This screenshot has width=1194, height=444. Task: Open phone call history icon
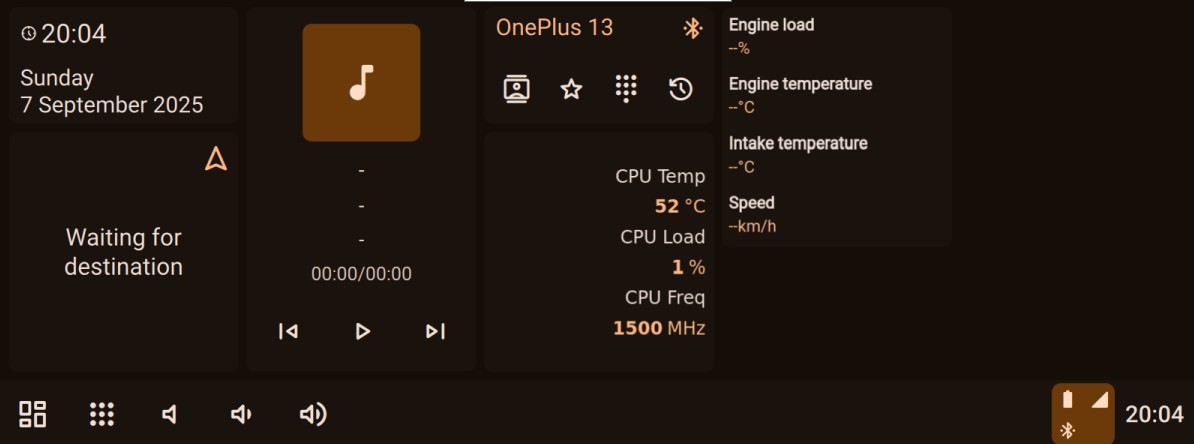pyautogui.click(x=681, y=89)
